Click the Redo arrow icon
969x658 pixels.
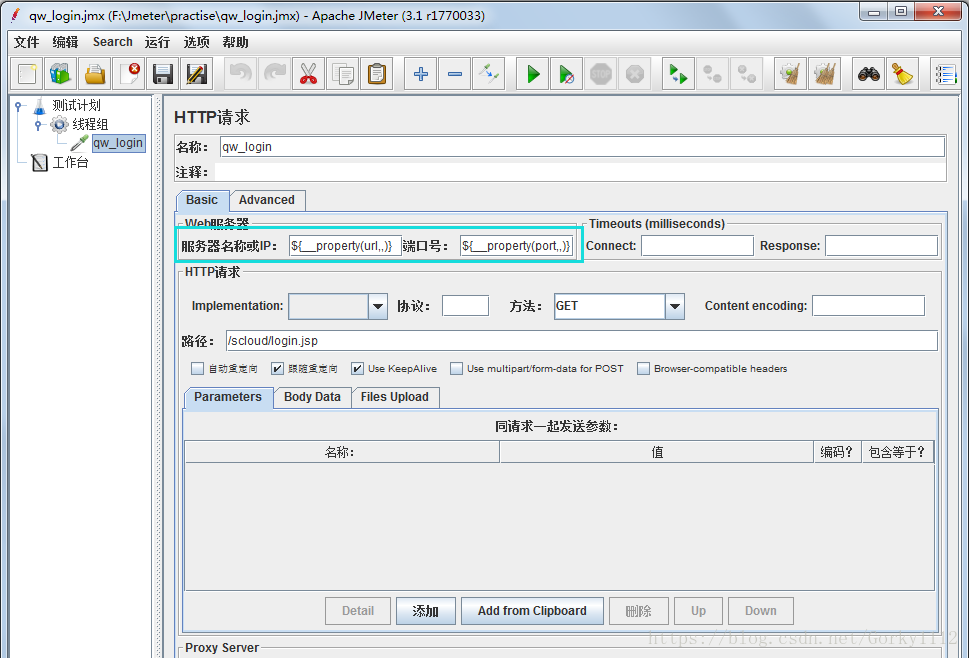coord(274,75)
